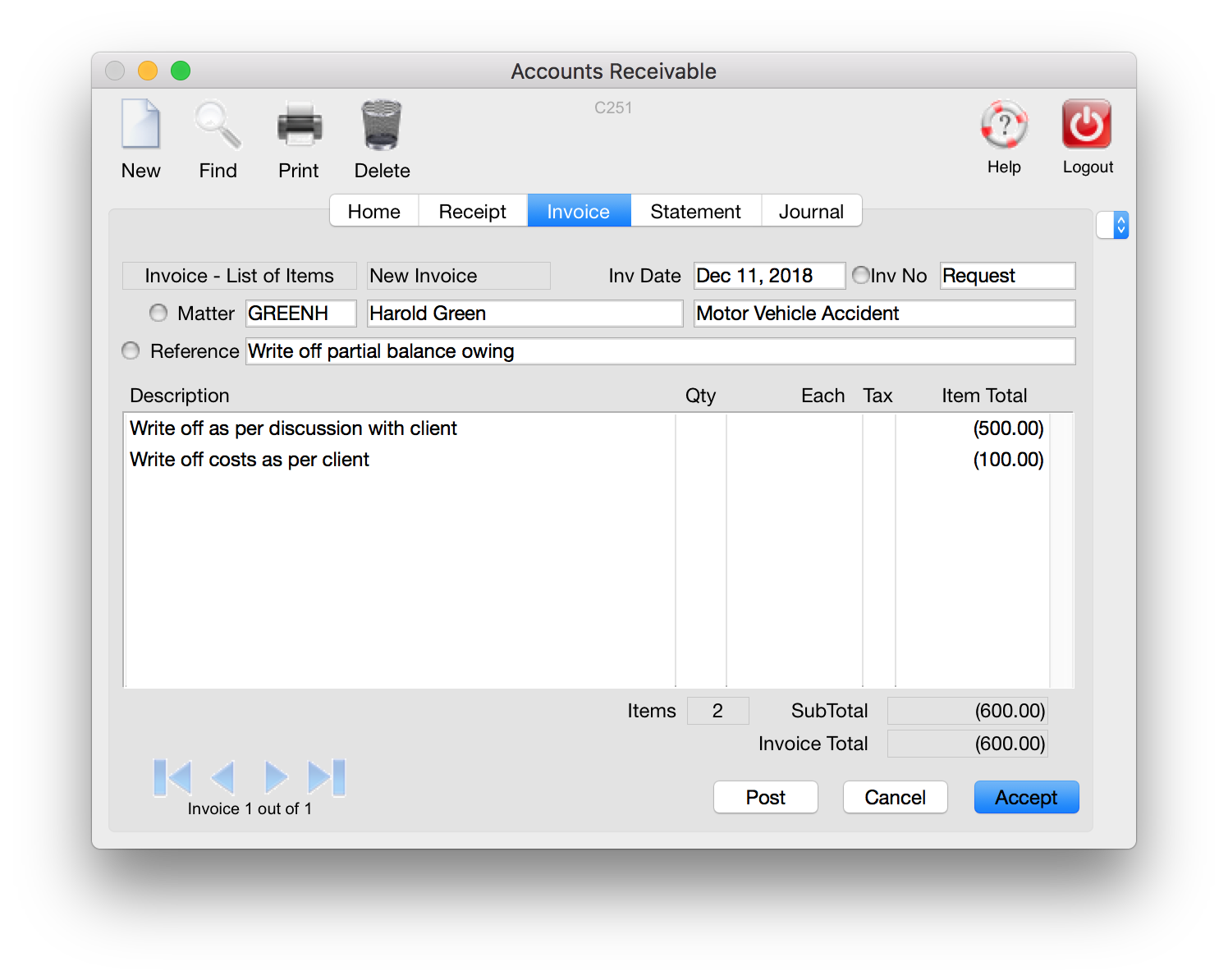Select the Inv No radio button

click(x=861, y=275)
